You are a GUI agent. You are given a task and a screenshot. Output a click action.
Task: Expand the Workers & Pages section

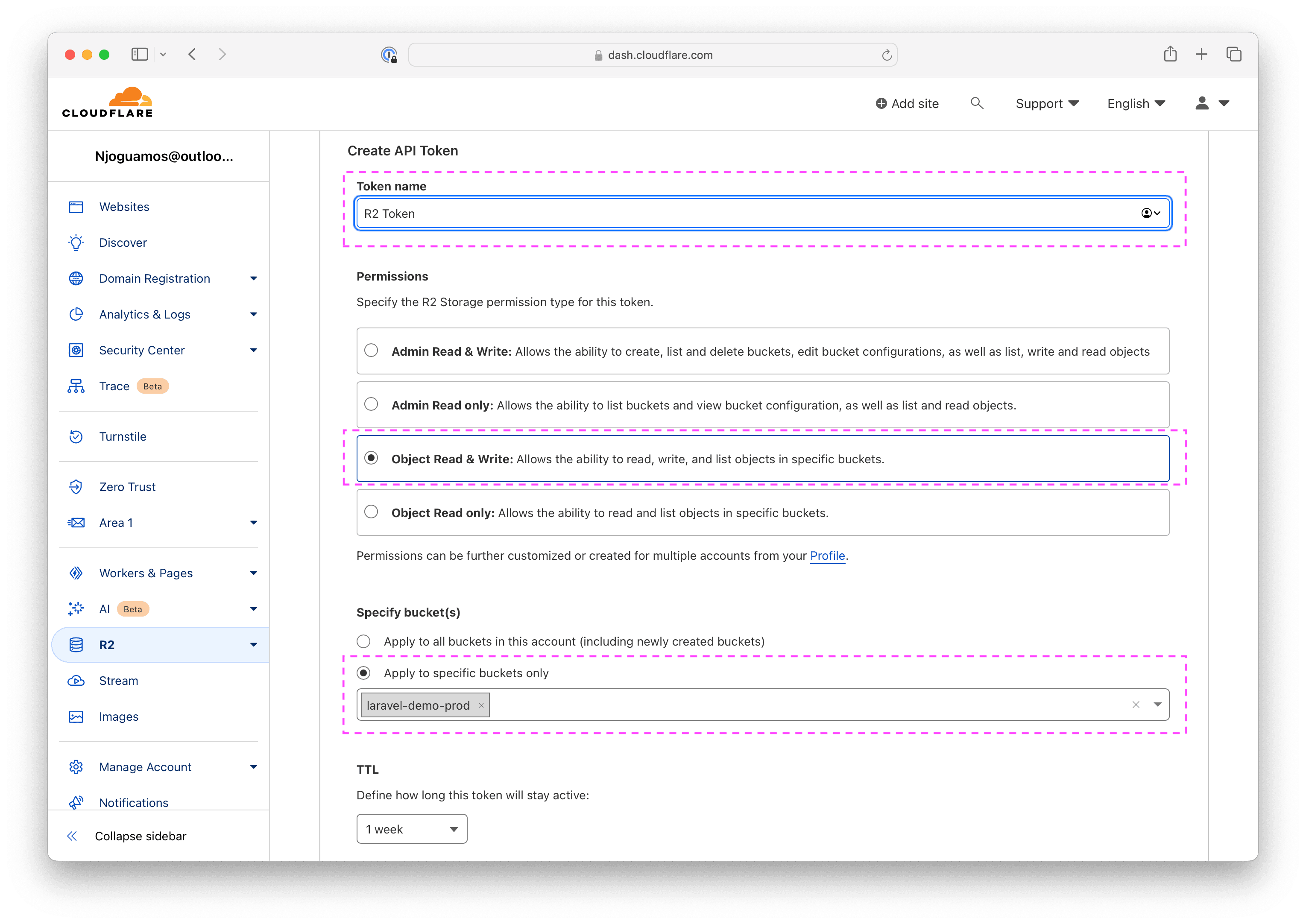pos(254,573)
